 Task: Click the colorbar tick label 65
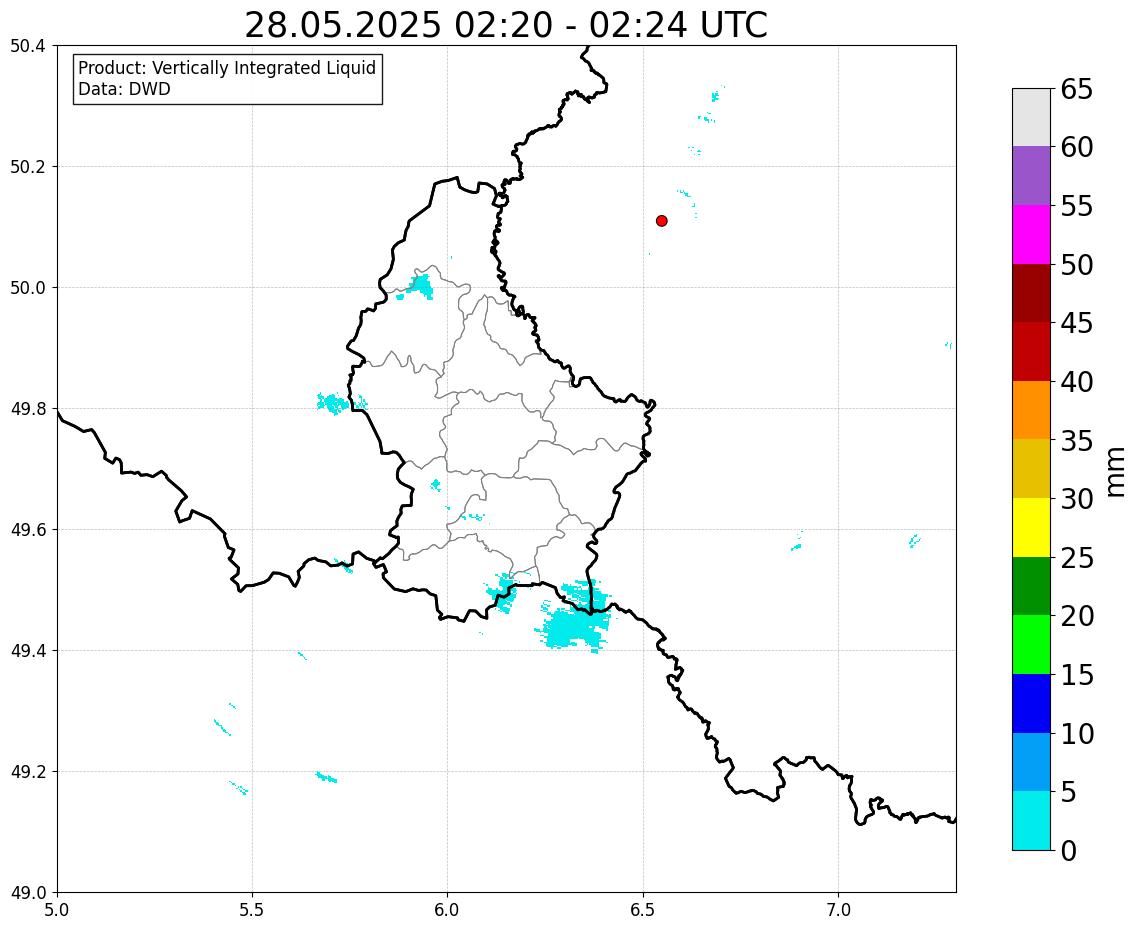pyautogui.click(x=1077, y=89)
